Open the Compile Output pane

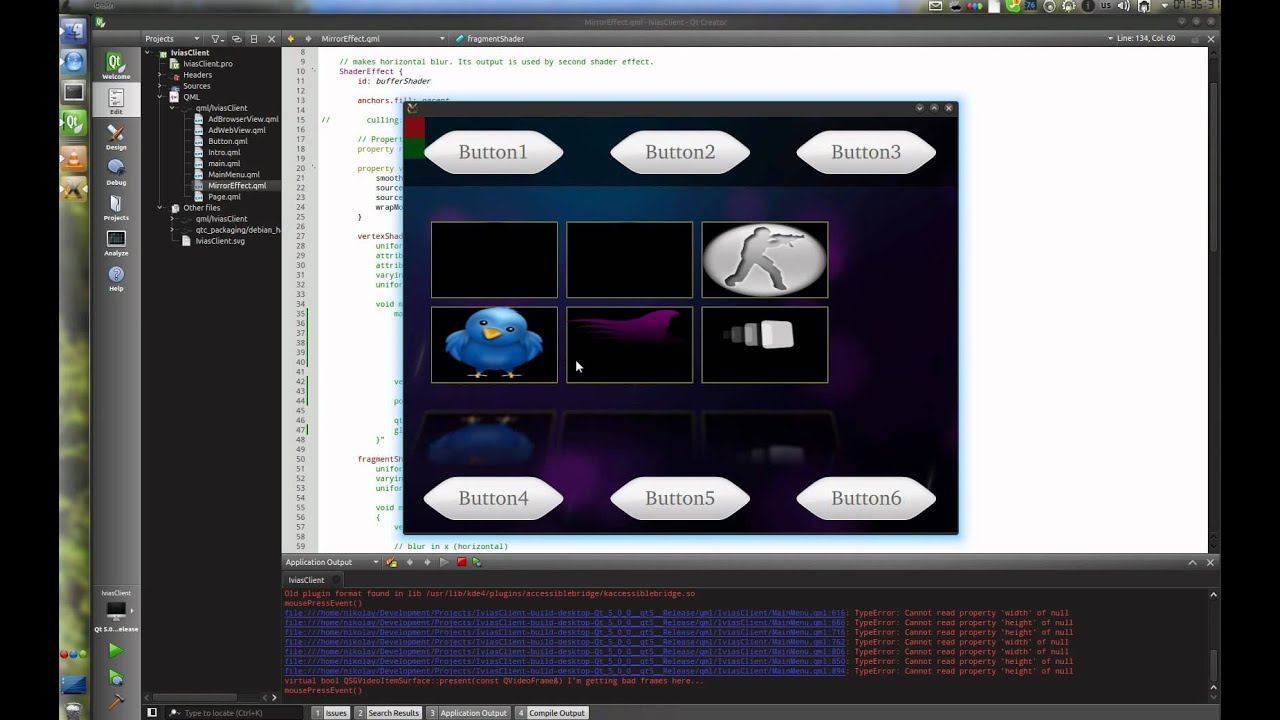point(551,713)
